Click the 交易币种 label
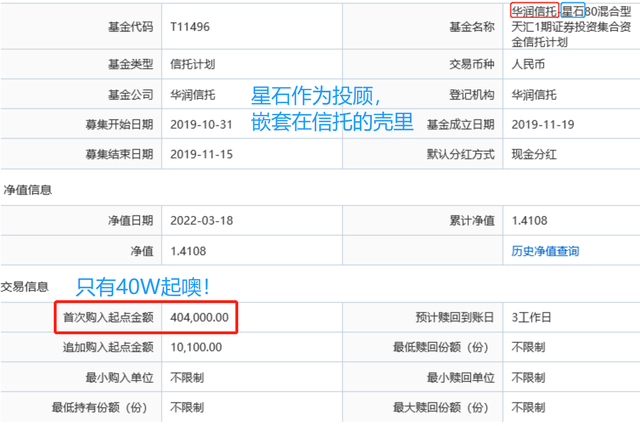Image resolution: width=640 pixels, height=426 pixels. click(472, 64)
